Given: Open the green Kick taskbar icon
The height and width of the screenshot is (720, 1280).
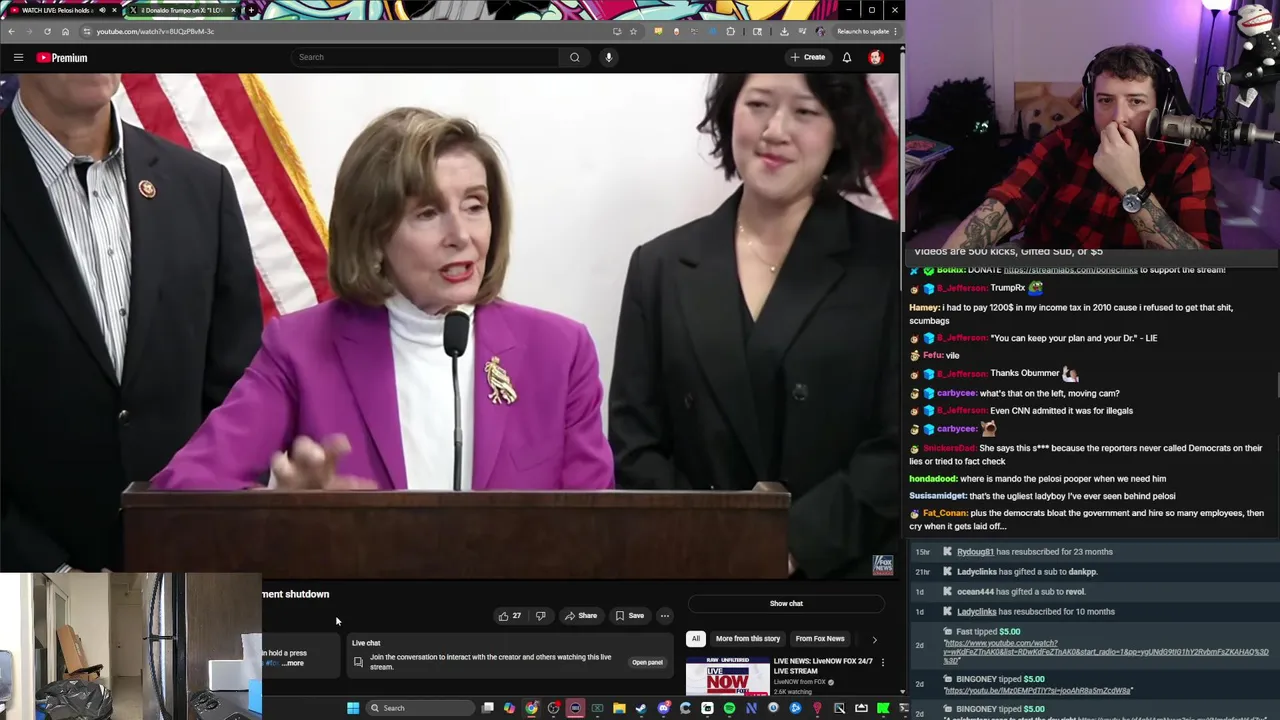Looking at the screenshot, I should pos(882,708).
